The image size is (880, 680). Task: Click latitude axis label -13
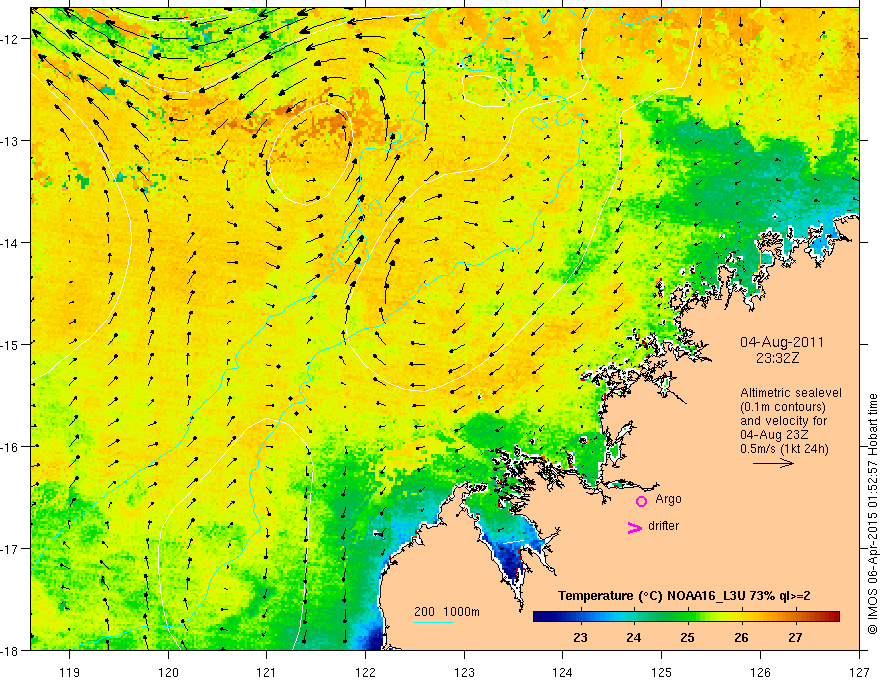pyautogui.click(x=11, y=140)
